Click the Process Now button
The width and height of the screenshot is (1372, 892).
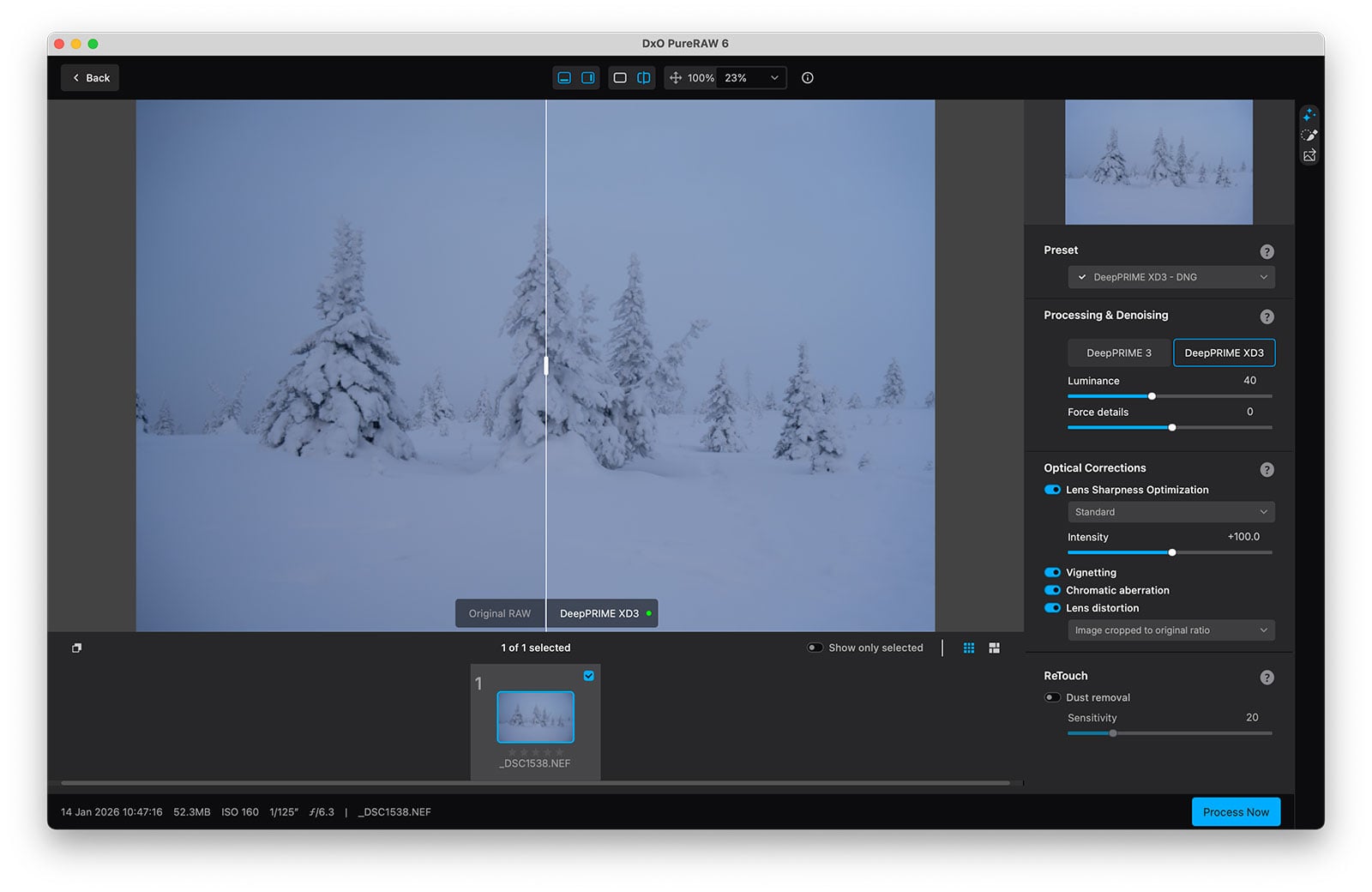click(x=1236, y=811)
